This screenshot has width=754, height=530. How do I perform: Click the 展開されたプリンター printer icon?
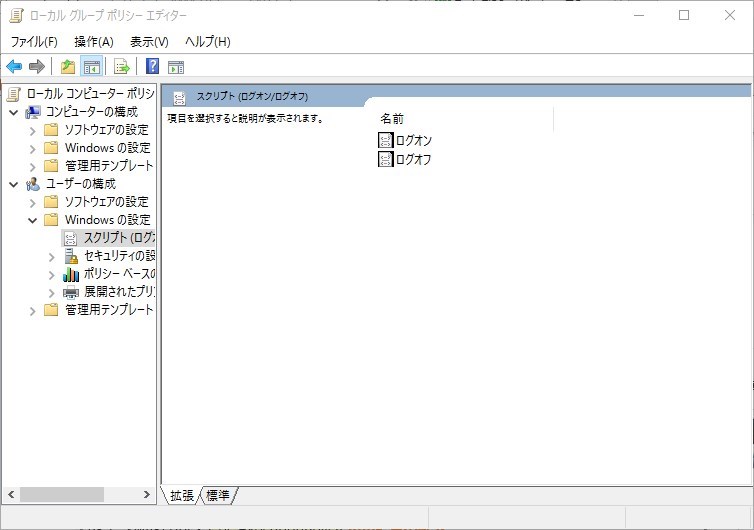click(x=71, y=292)
